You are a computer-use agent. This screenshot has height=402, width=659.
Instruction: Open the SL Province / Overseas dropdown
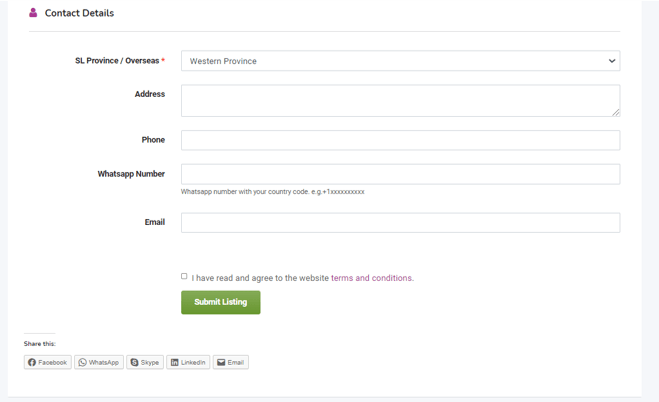click(x=400, y=61)
